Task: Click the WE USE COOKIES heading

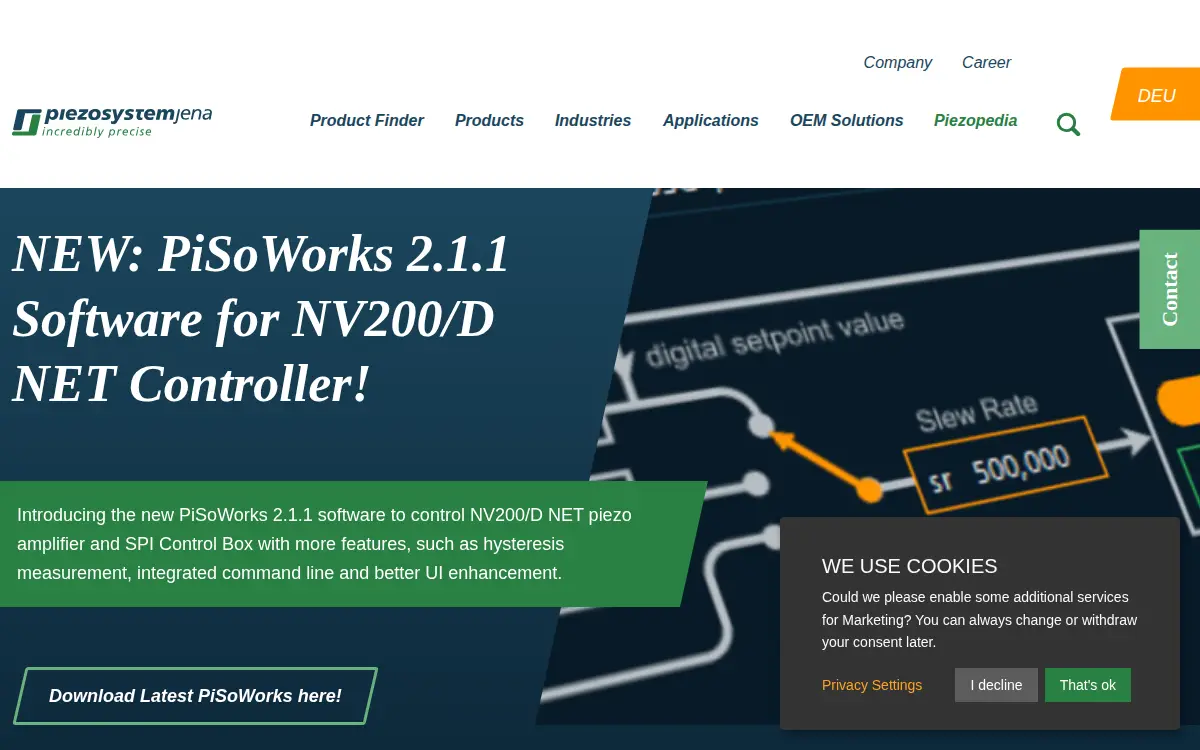Action: tap(909, 566)
